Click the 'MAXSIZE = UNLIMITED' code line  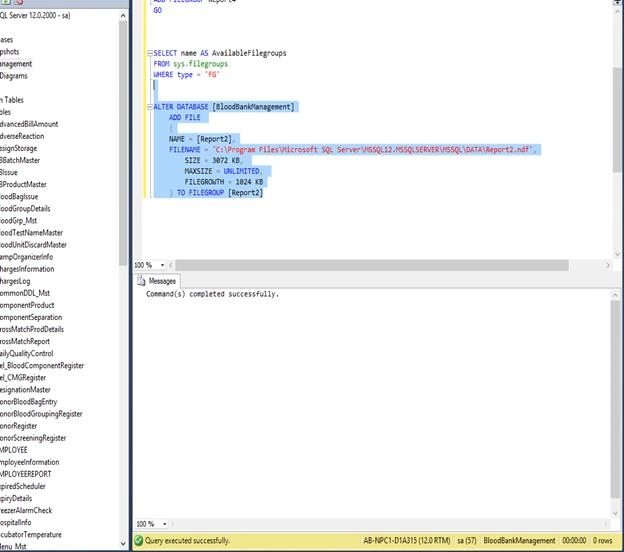(x=223, y=171)
